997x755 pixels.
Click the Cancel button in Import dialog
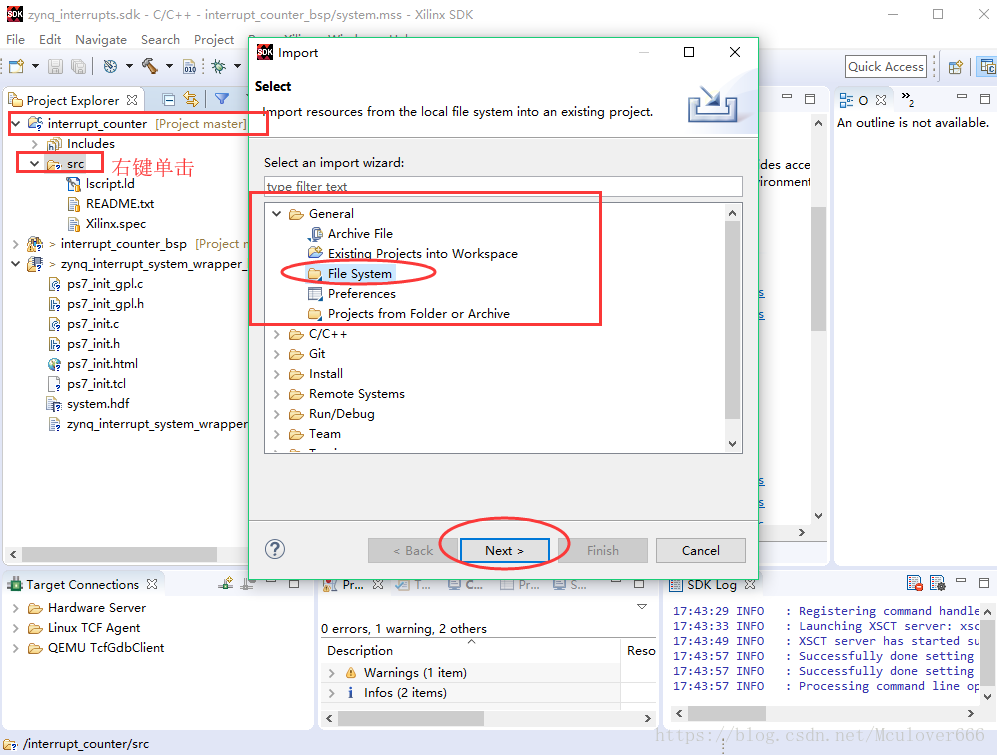701,551
